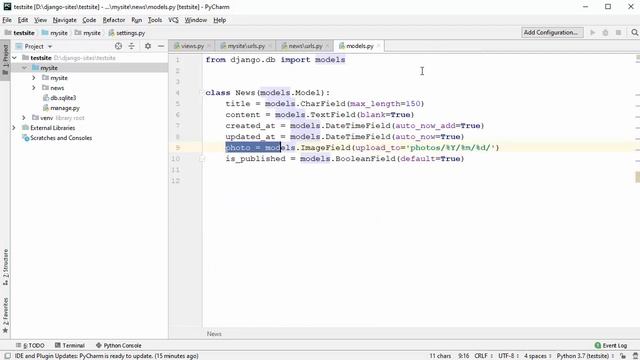Screen dimensions: 640x360
Task: Open the Window menu
Action: tap(196, 20)
